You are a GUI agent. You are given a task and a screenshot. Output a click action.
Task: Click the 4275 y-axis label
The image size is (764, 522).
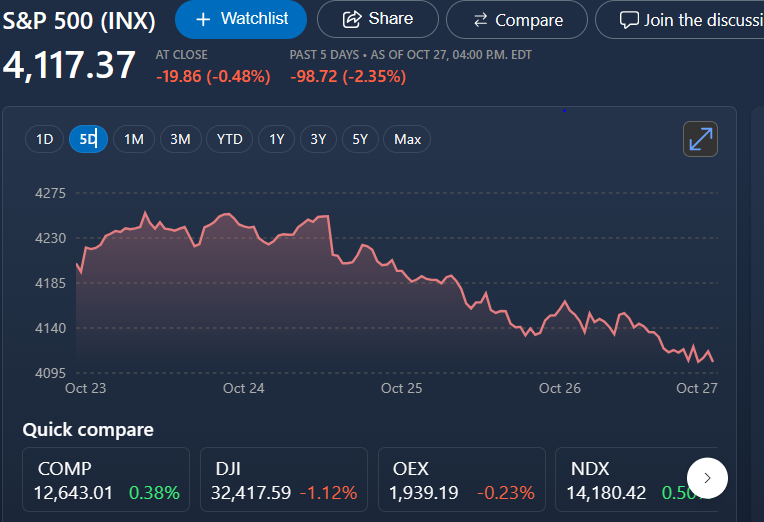pos(50,193)
